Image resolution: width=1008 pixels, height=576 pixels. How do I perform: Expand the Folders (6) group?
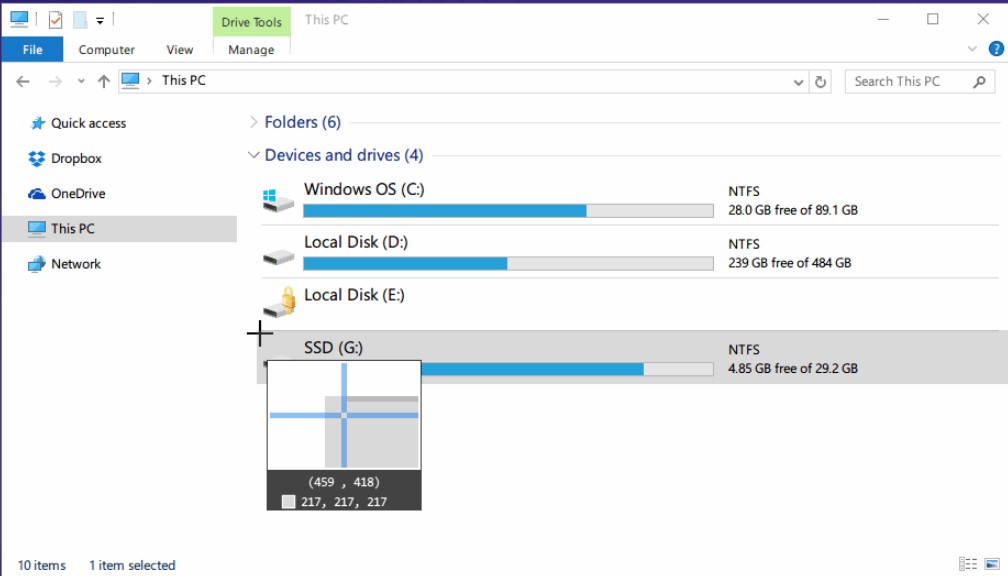[253, 122]
